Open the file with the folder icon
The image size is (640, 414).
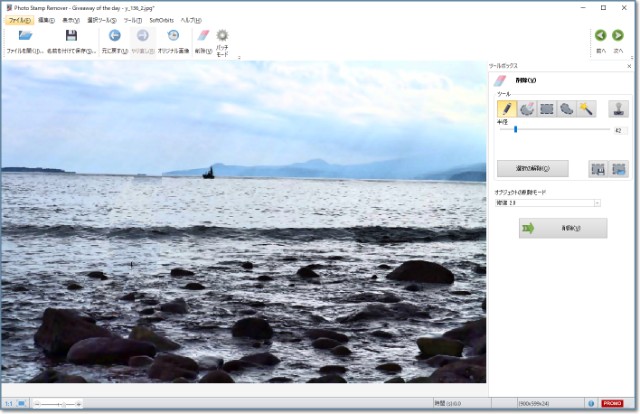24,40
